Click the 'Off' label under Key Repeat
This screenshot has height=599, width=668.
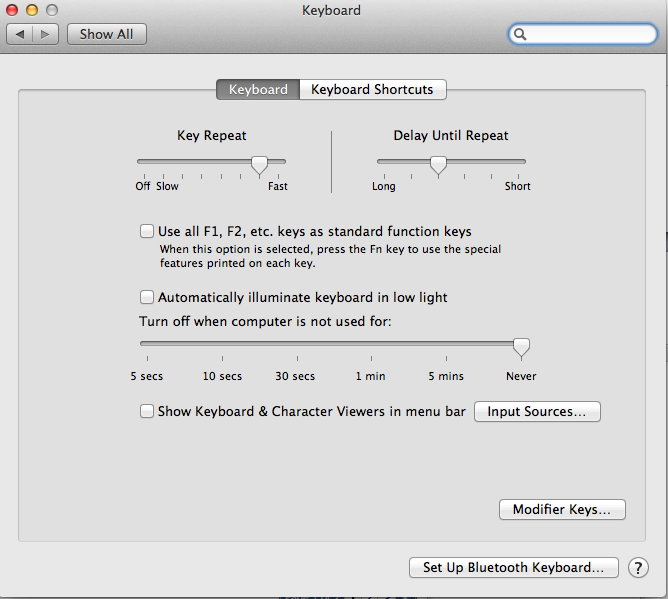(x=143, y=186)
